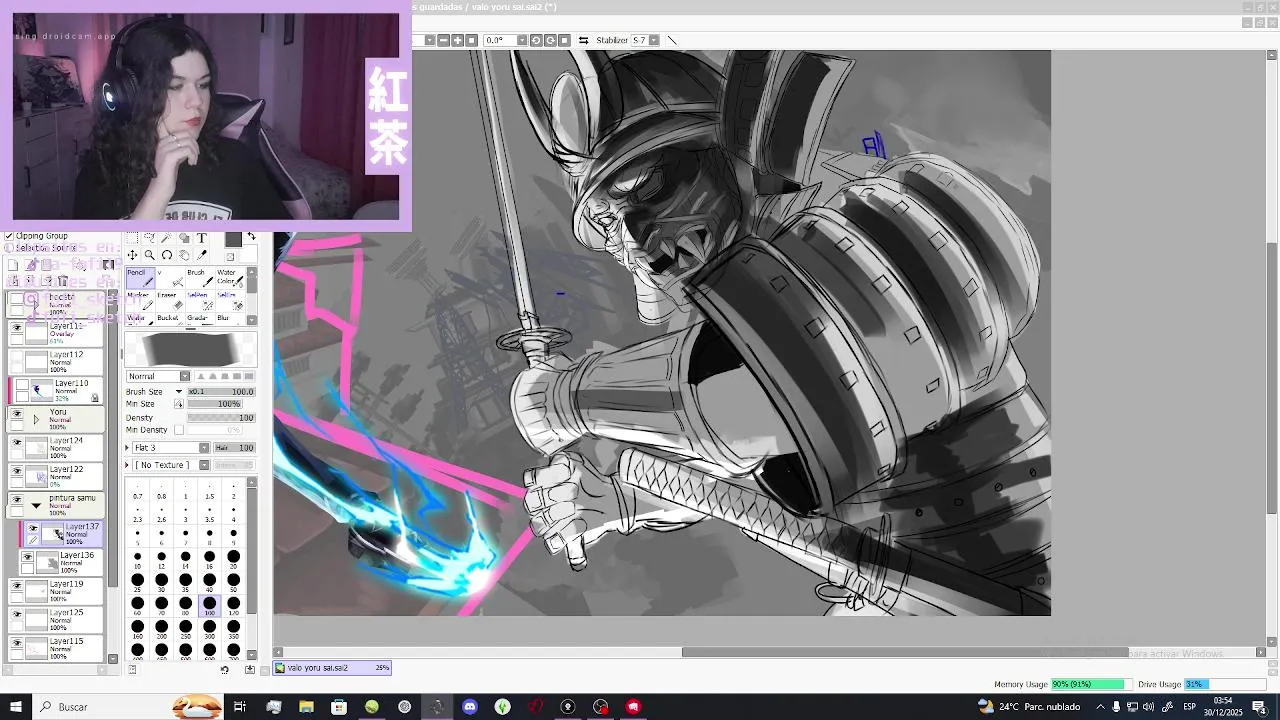Viewport: 1280px width, 720px height.
Task: Choose the Brush tool
Action: coord(200,279)
